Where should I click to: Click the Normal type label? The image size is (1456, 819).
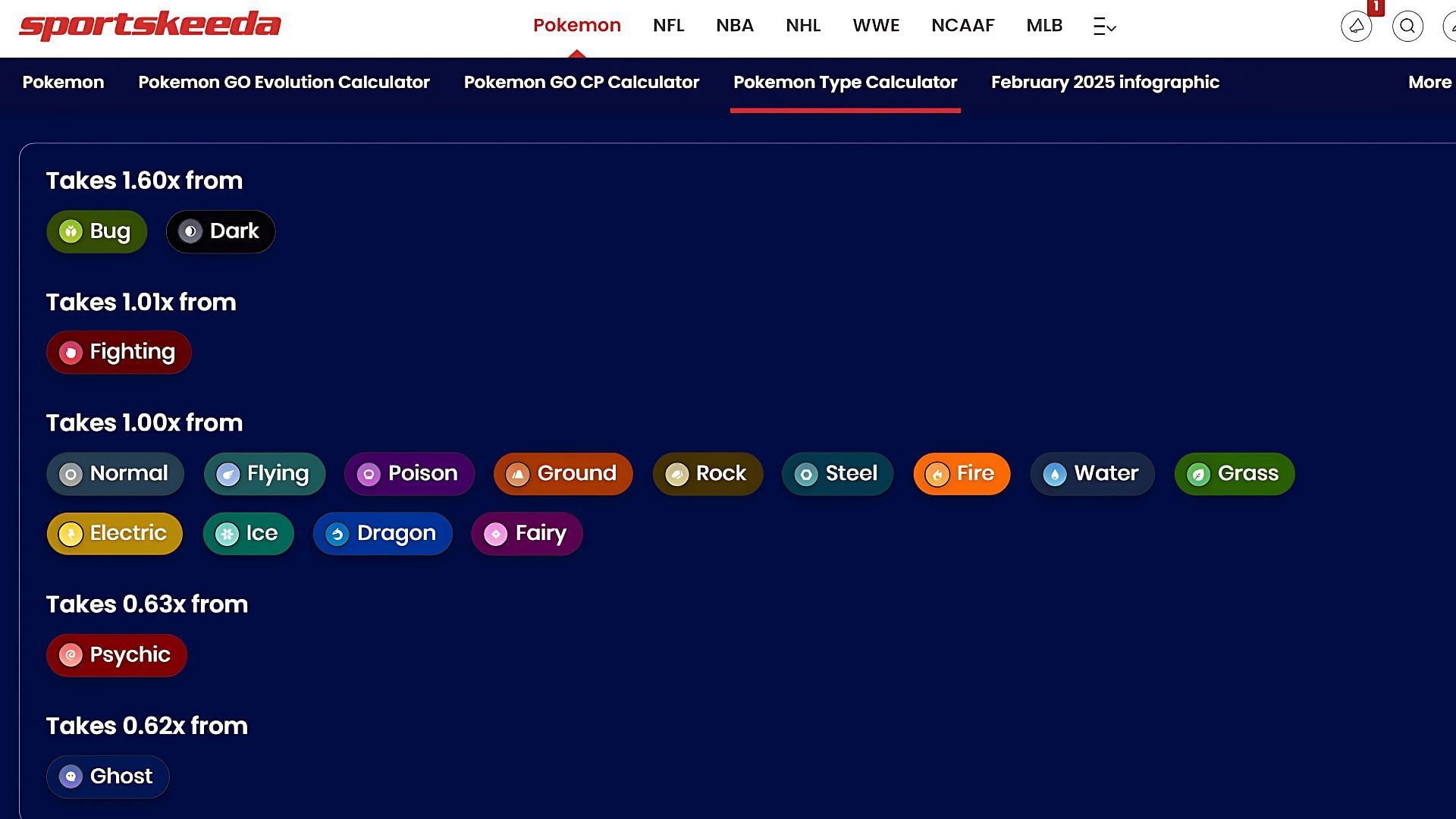pos(129,474)
